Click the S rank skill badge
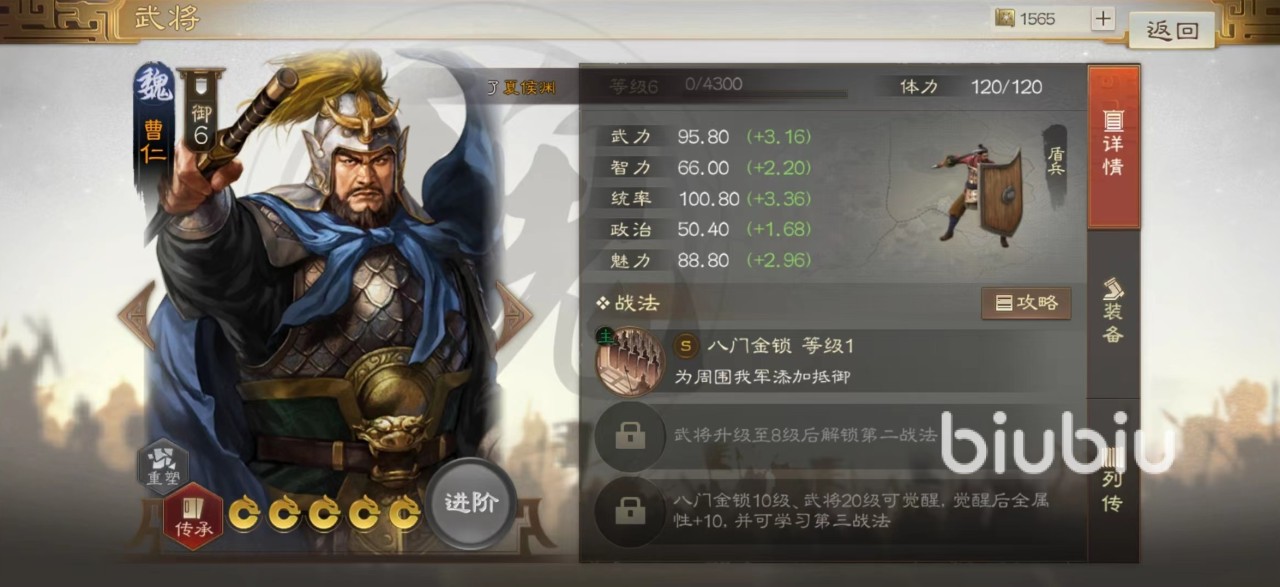This screenshot has height=587, width=1280. tap(686, 346)
